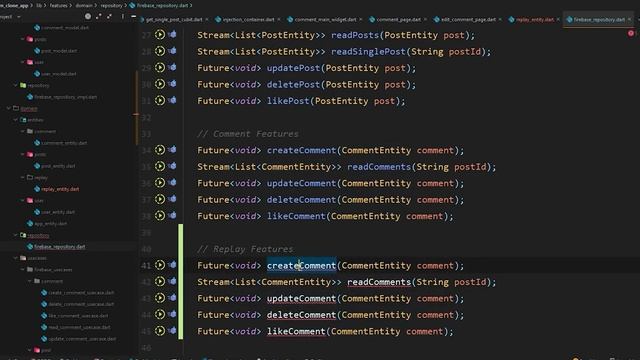640x360 pixels.
Task: Click the gutter implementation icon beside deletePost
Action: point(160,84)
